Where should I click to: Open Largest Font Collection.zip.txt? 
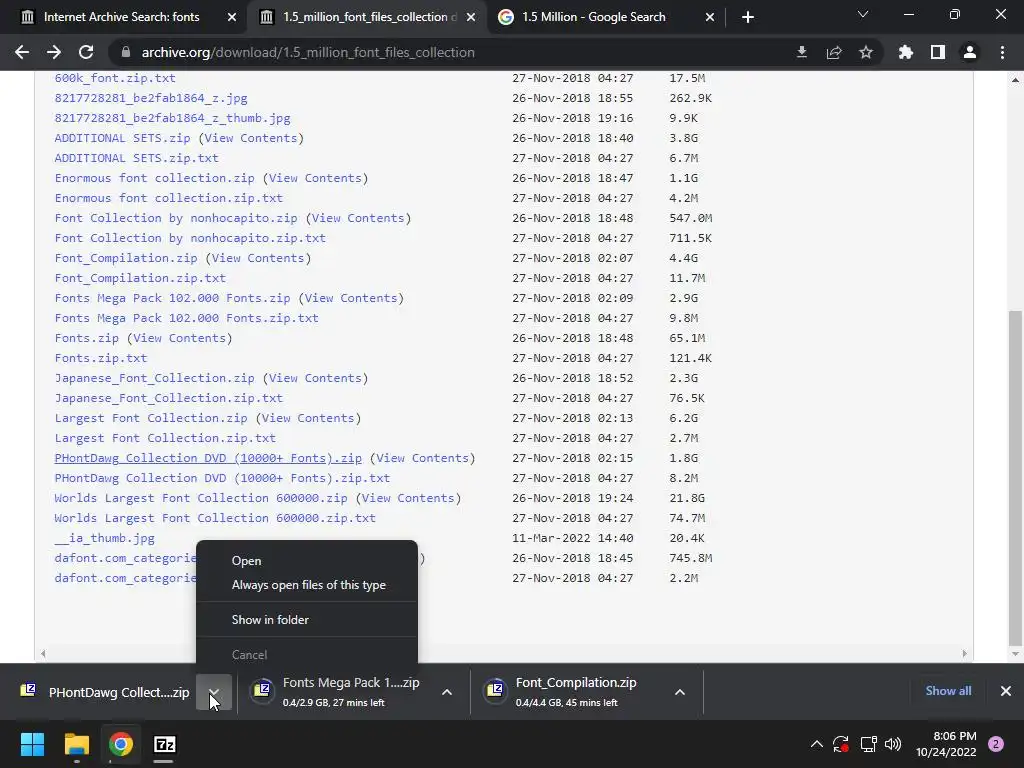(x=165, y=438)
